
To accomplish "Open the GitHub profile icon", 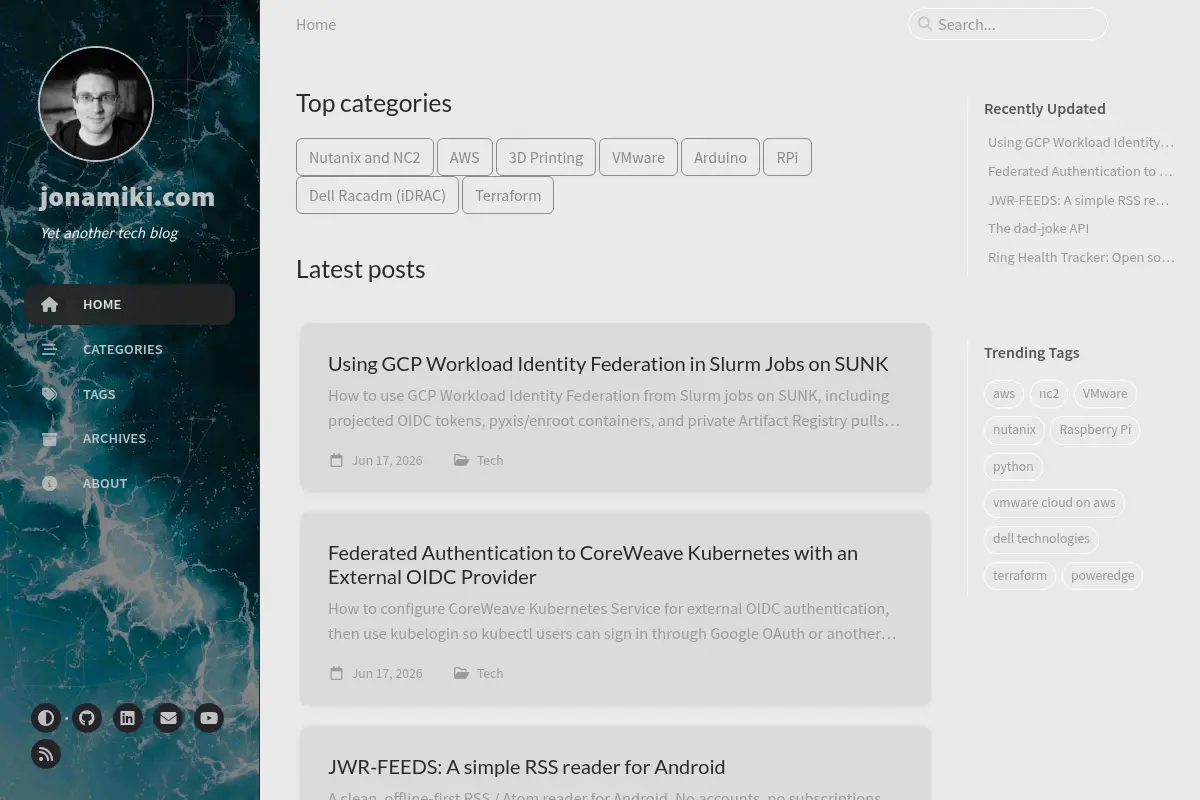I will [x=87, y=718].
